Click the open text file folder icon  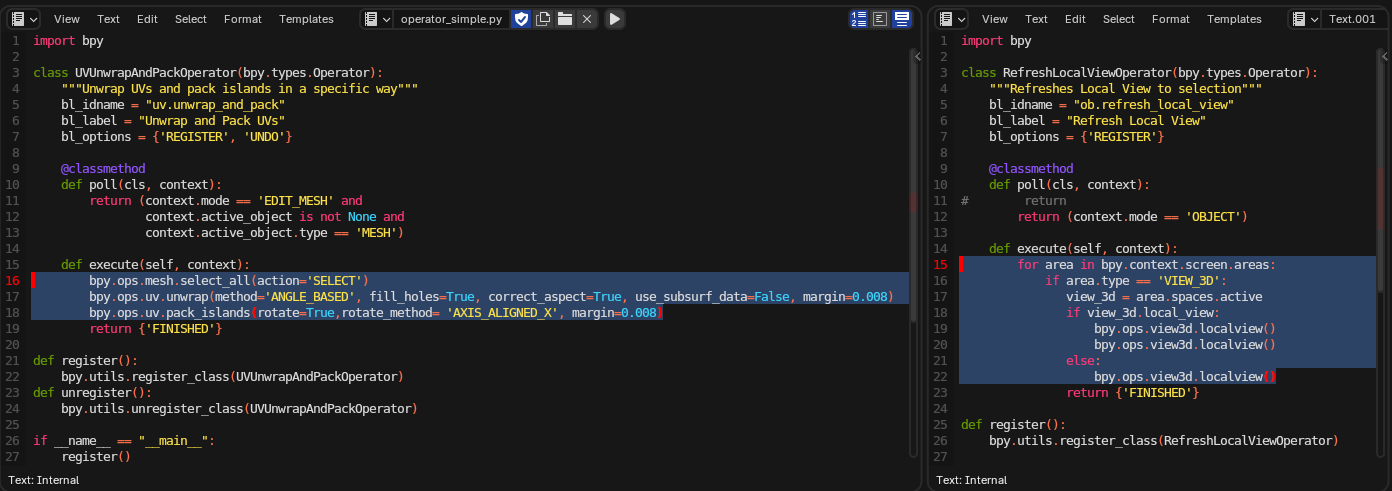click(565, 19)
